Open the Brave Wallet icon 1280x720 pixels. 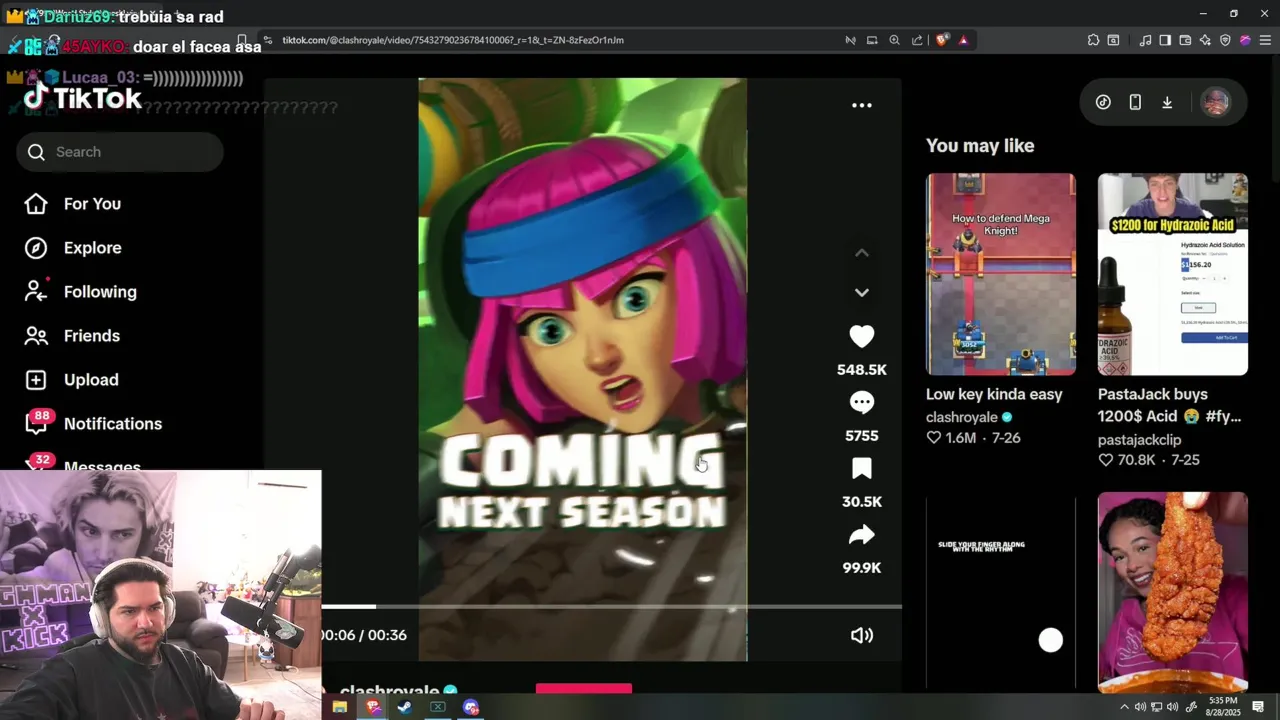pyautogui.click(x=1185, y=40)
